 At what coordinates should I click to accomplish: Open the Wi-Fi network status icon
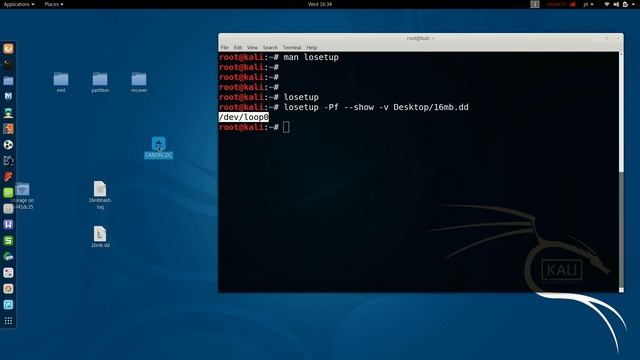pos(607,4)
